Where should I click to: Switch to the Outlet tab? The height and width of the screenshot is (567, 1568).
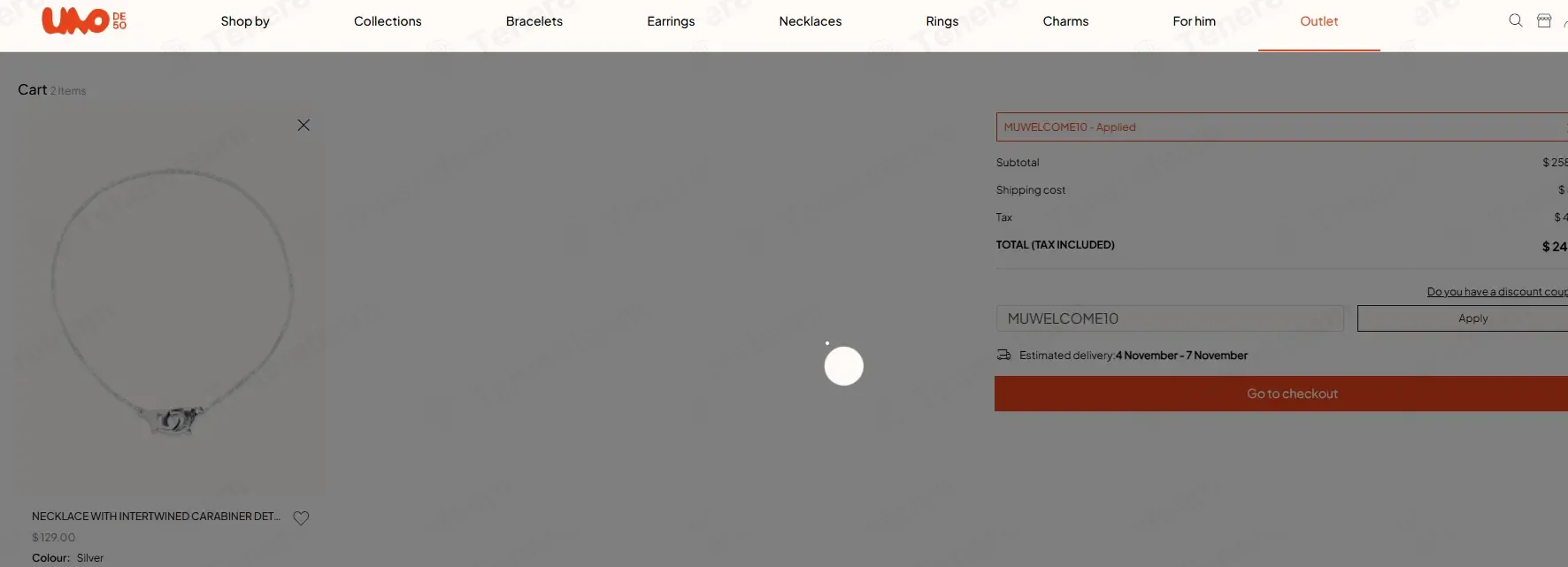[x=1318, y=21]
